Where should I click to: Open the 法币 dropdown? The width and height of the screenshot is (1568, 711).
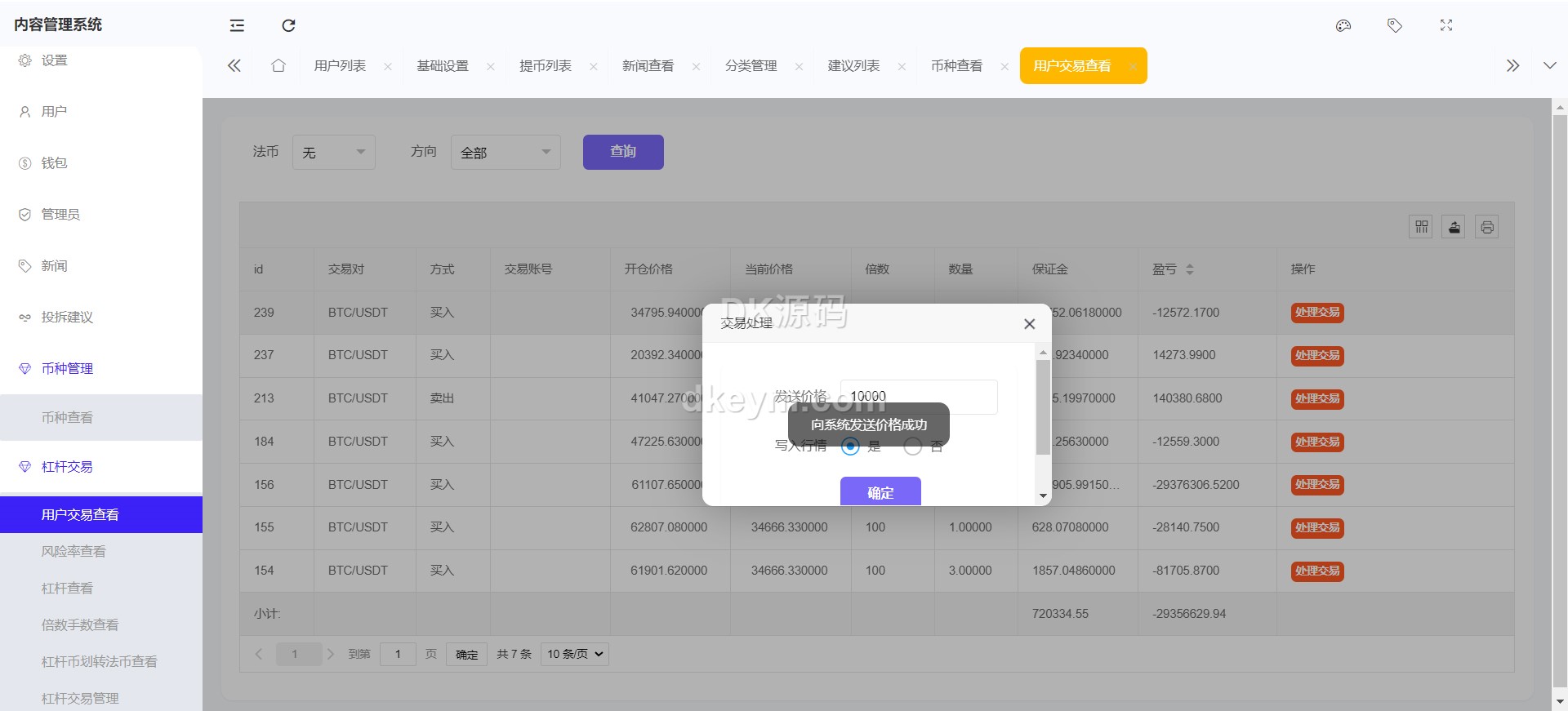333,153
